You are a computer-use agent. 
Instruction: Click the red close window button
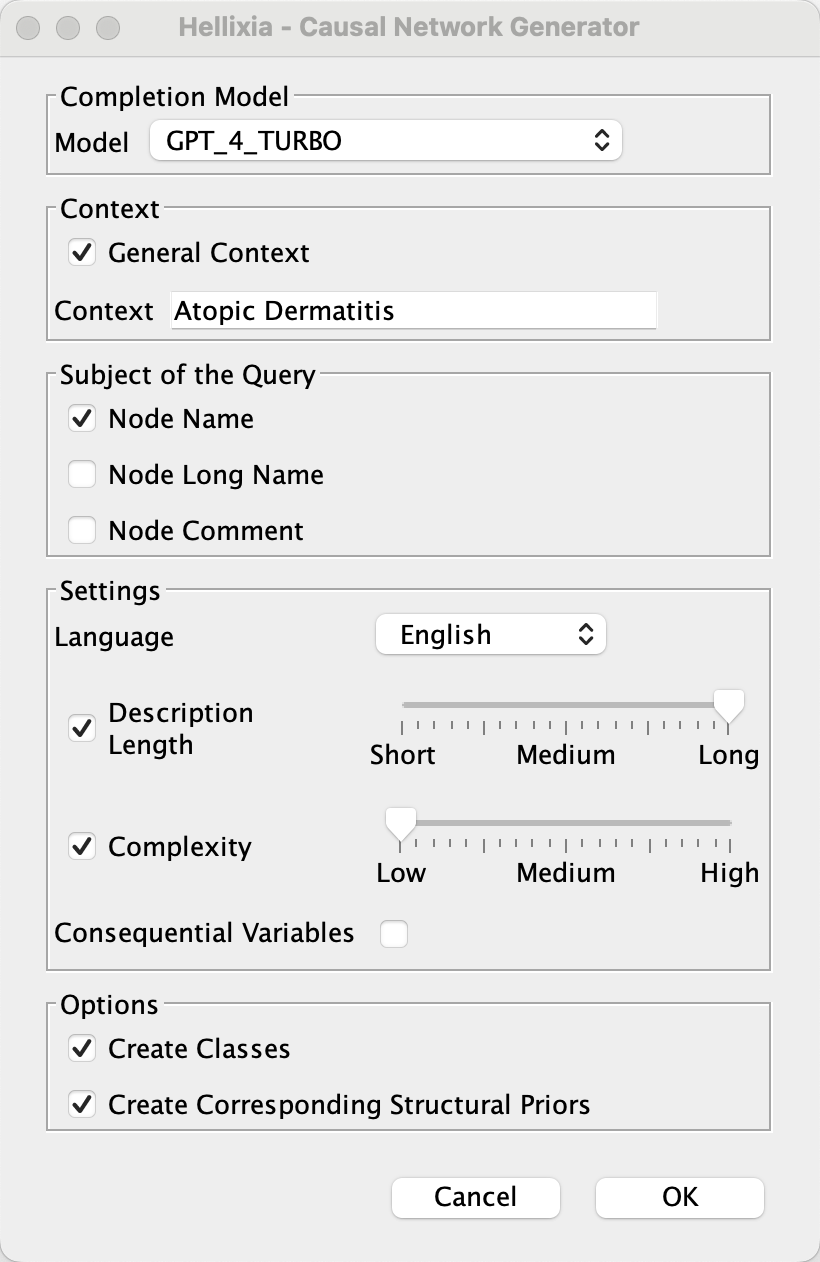coord(28,28)
